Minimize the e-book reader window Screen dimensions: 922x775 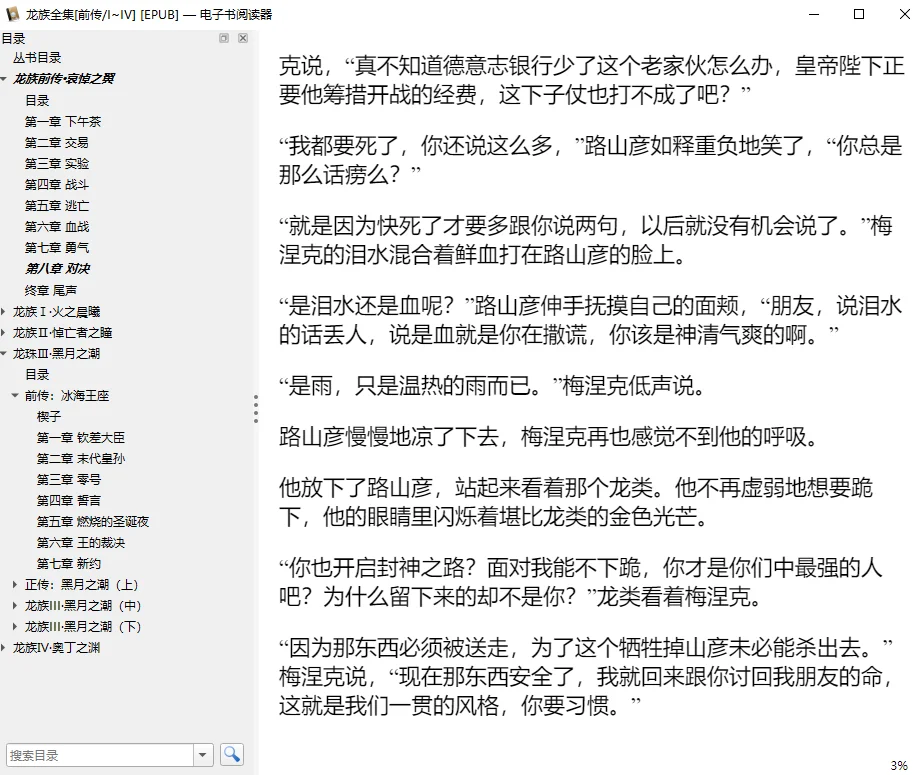pos(814,14)
